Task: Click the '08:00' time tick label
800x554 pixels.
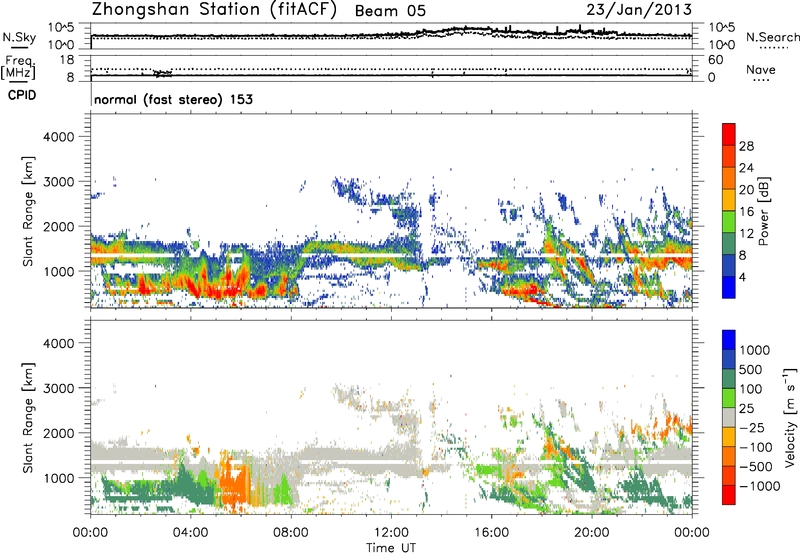Action: pyautogui.click(x=291, y=533)
